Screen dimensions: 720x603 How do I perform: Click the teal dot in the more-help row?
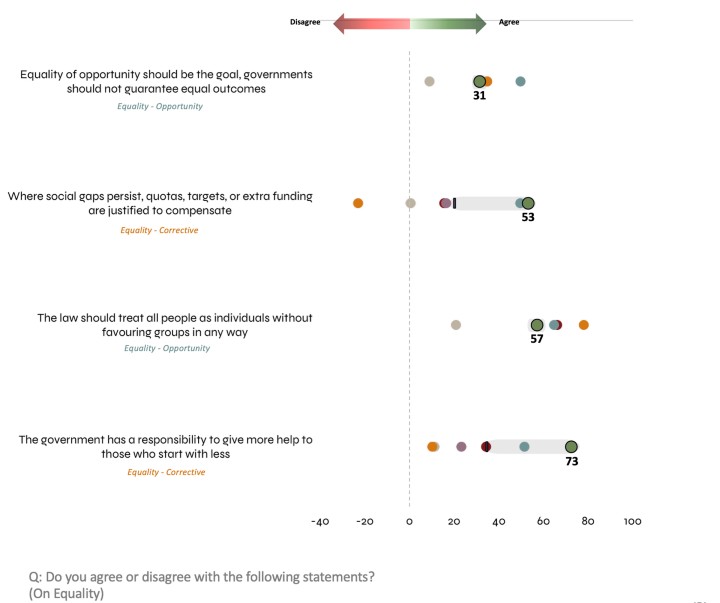click(524, 447)
